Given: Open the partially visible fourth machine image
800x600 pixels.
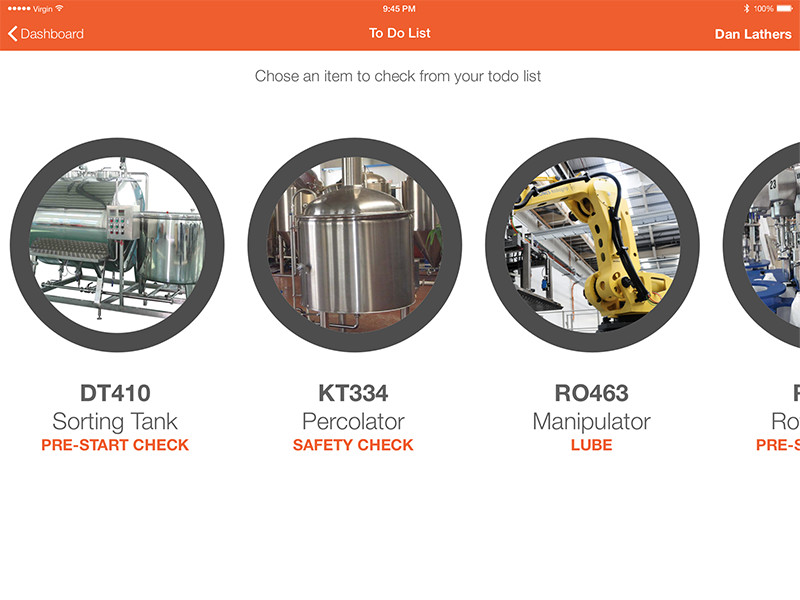Looking at the screenshot, I should pos(762,244).
